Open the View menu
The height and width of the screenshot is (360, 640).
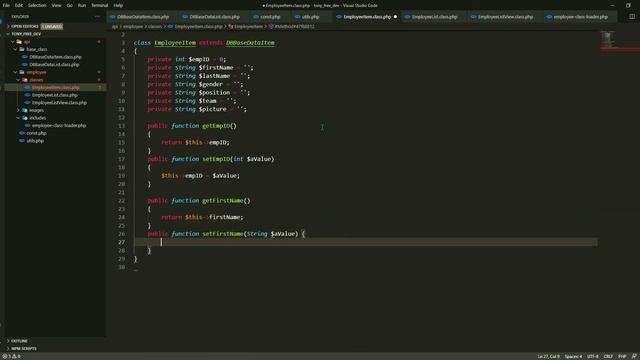[x=56, y=5]
